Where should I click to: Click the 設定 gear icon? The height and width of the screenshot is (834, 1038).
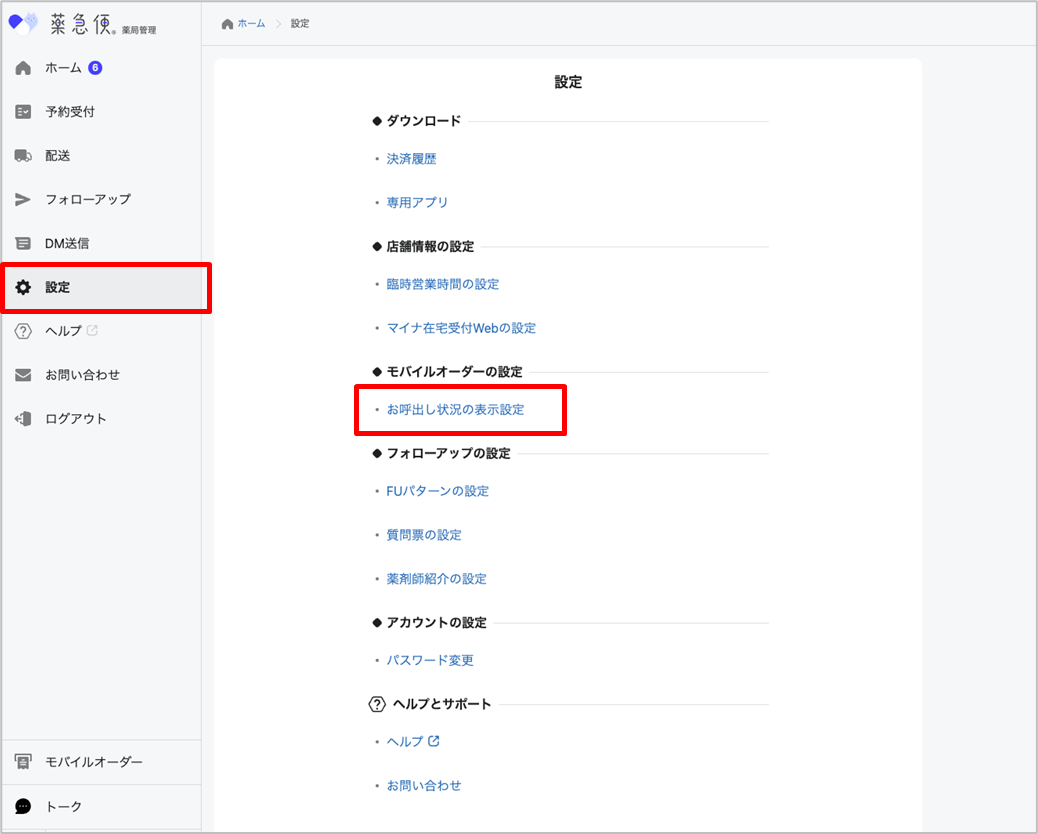23,287
